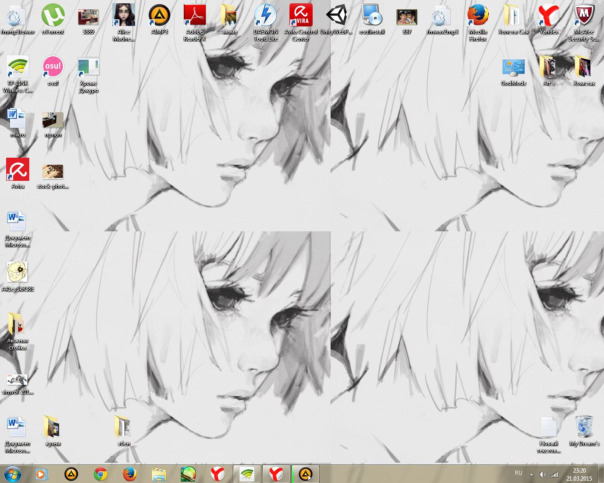Launch the Unity desktop shortcut
604x483 pixels.
336,16
